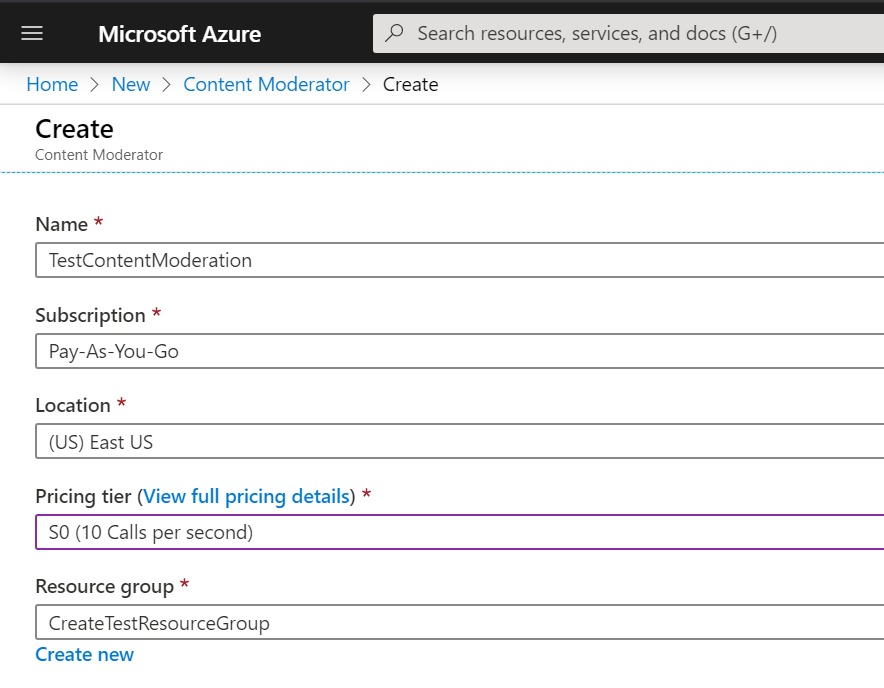The image size is (884, 688).
Task: Open the hamburger portal menu
Action: click(32, 34)
